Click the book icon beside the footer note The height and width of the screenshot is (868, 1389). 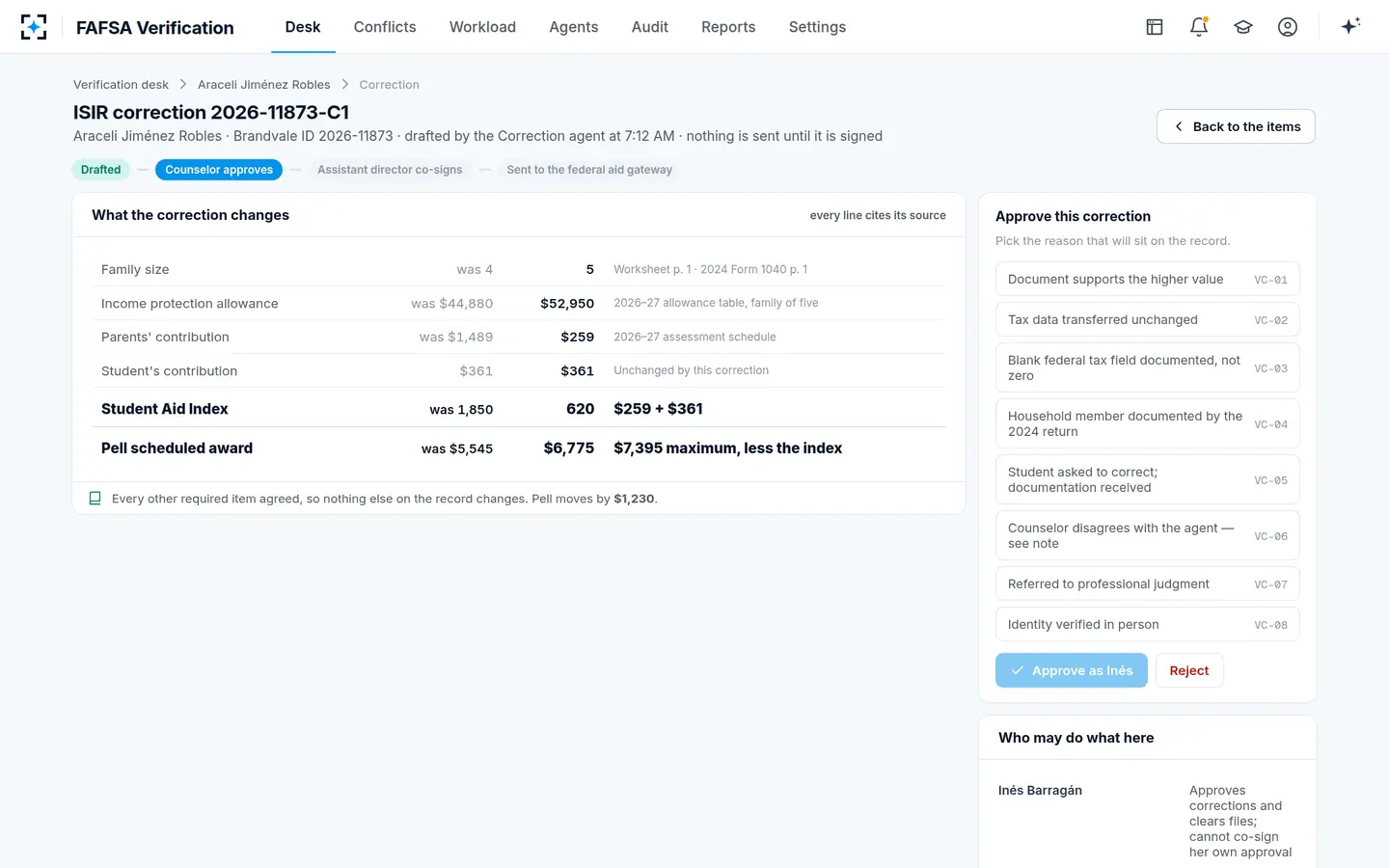tap(95, 499)
